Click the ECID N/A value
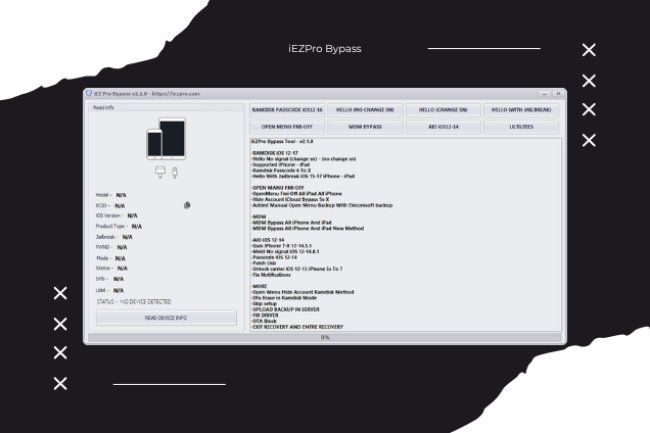Screen dimensions: 650x433 click(x=119, y=206)
